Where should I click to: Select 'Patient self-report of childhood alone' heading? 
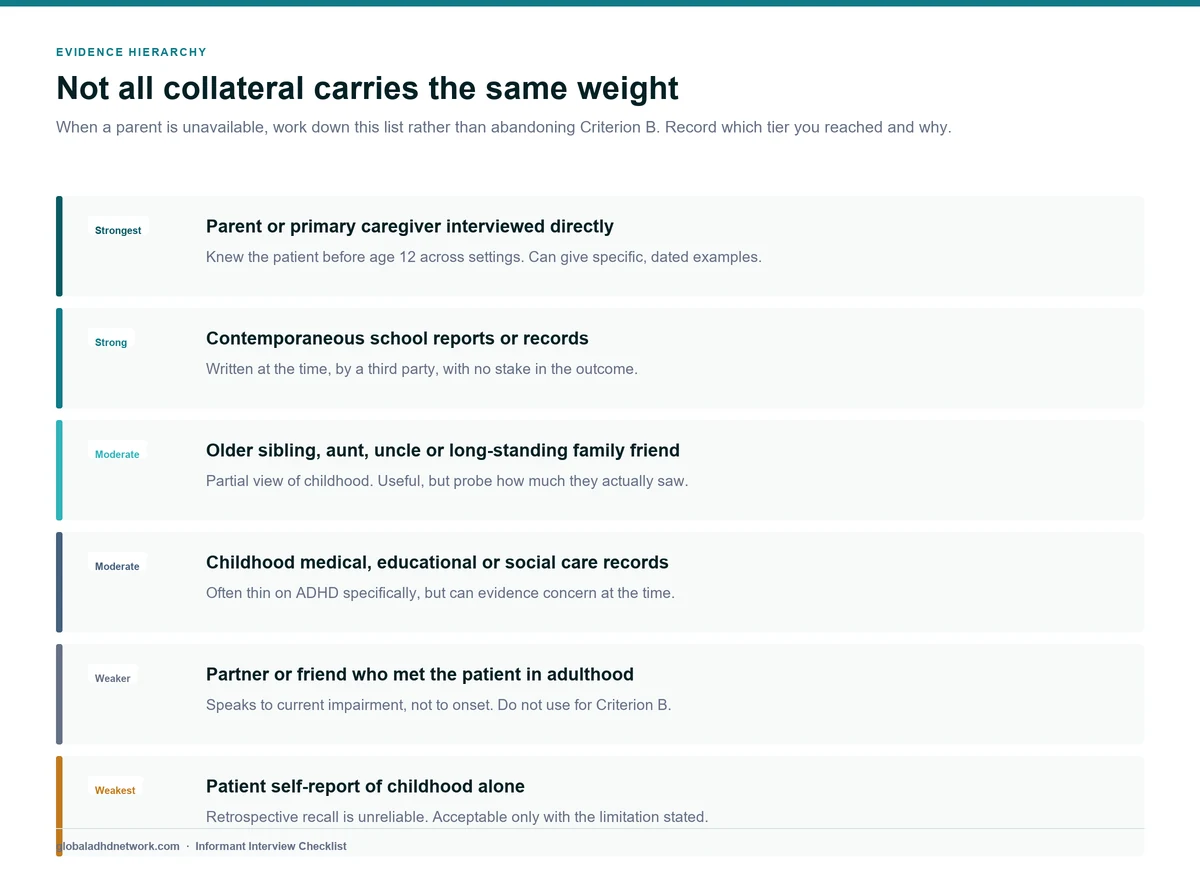click(x=365, y=786)
